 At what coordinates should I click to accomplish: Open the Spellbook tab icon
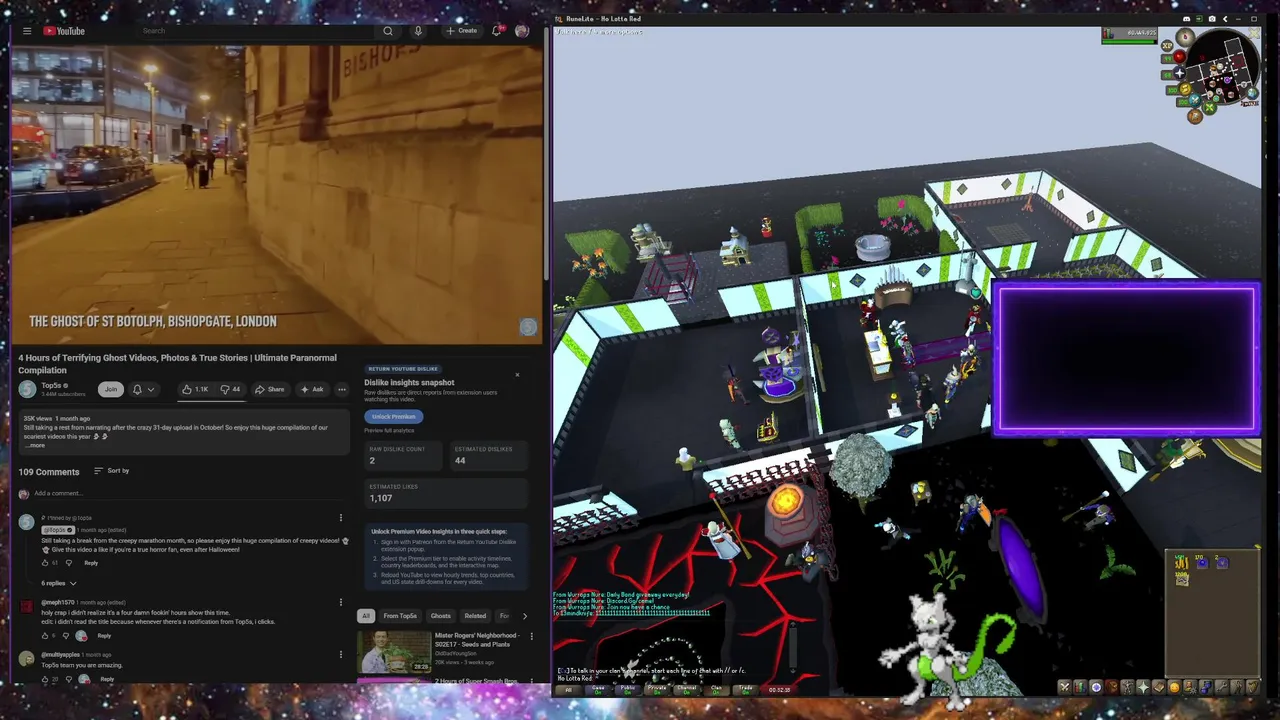1159,687
